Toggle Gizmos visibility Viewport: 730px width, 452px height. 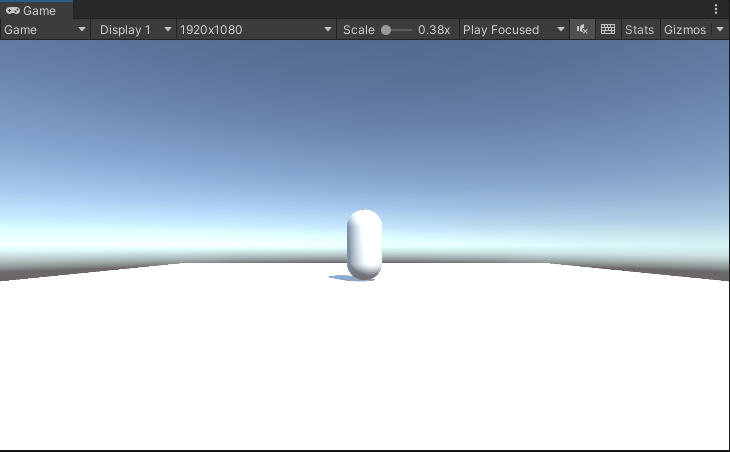pyautogui.click(x=685, y=30)
